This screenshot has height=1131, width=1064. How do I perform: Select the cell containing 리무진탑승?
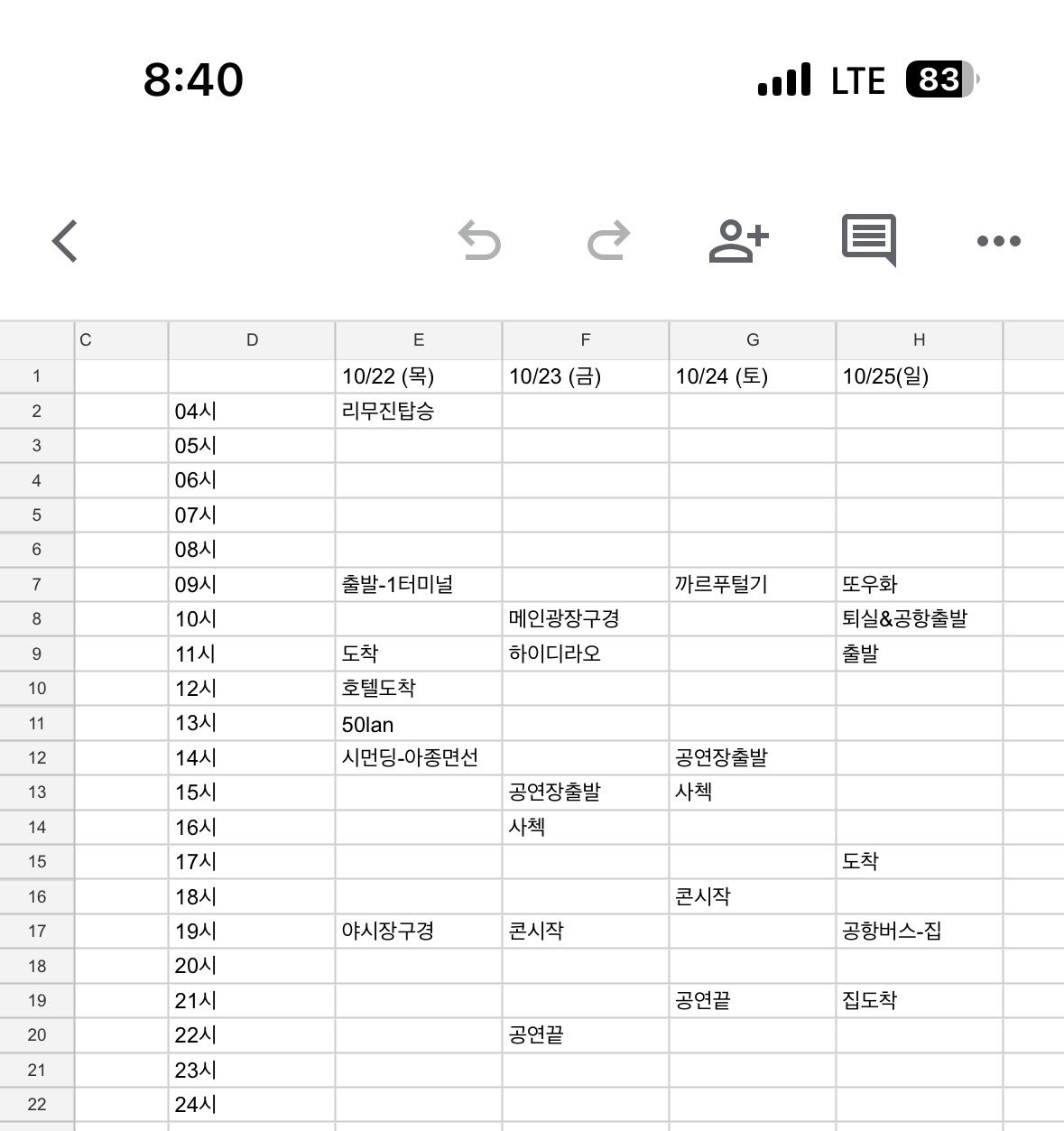click(419, 412)
